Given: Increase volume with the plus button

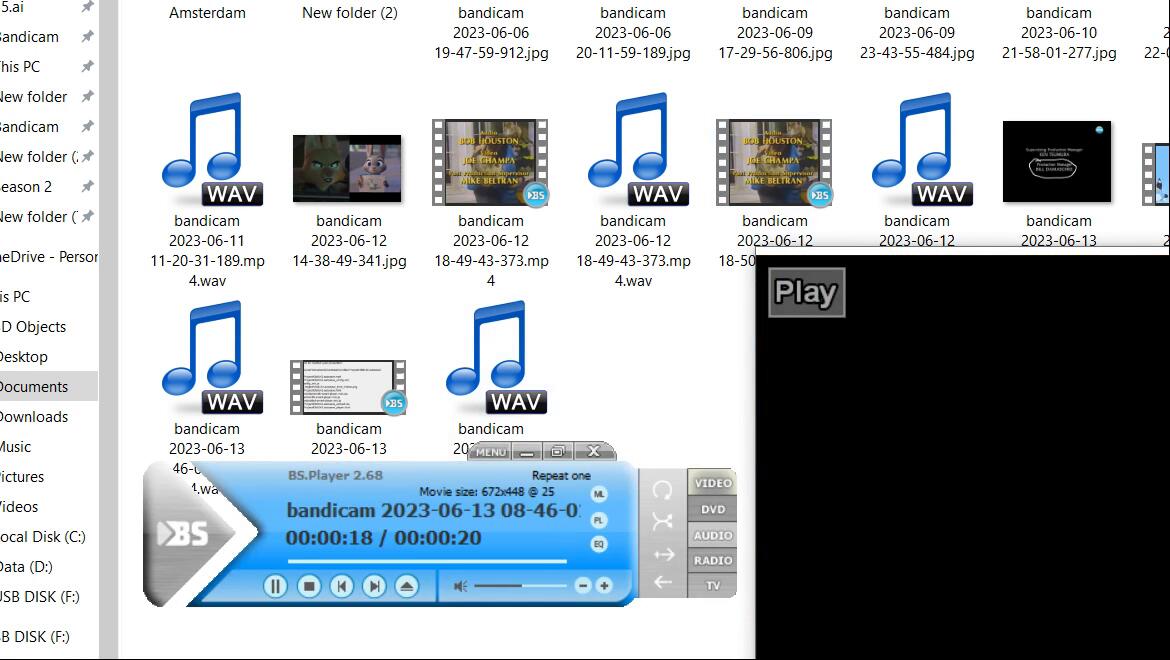Looking at the screenshot, I should (x=604, y=586).
